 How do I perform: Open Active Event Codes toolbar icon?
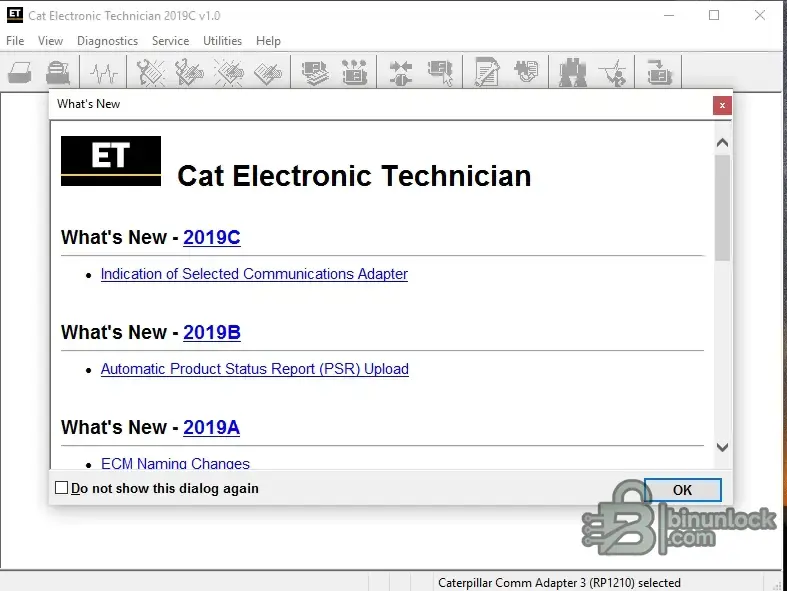[228, 72]
